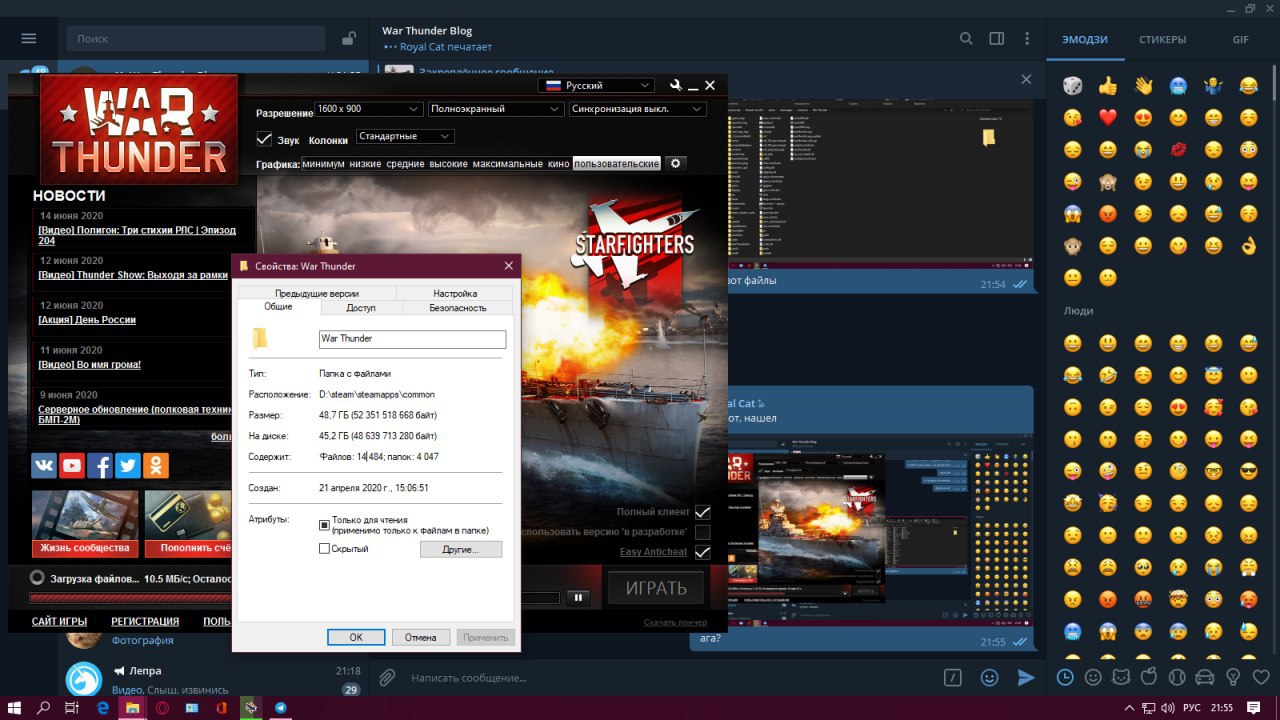Close the pinned message bar

(1026, 79)
